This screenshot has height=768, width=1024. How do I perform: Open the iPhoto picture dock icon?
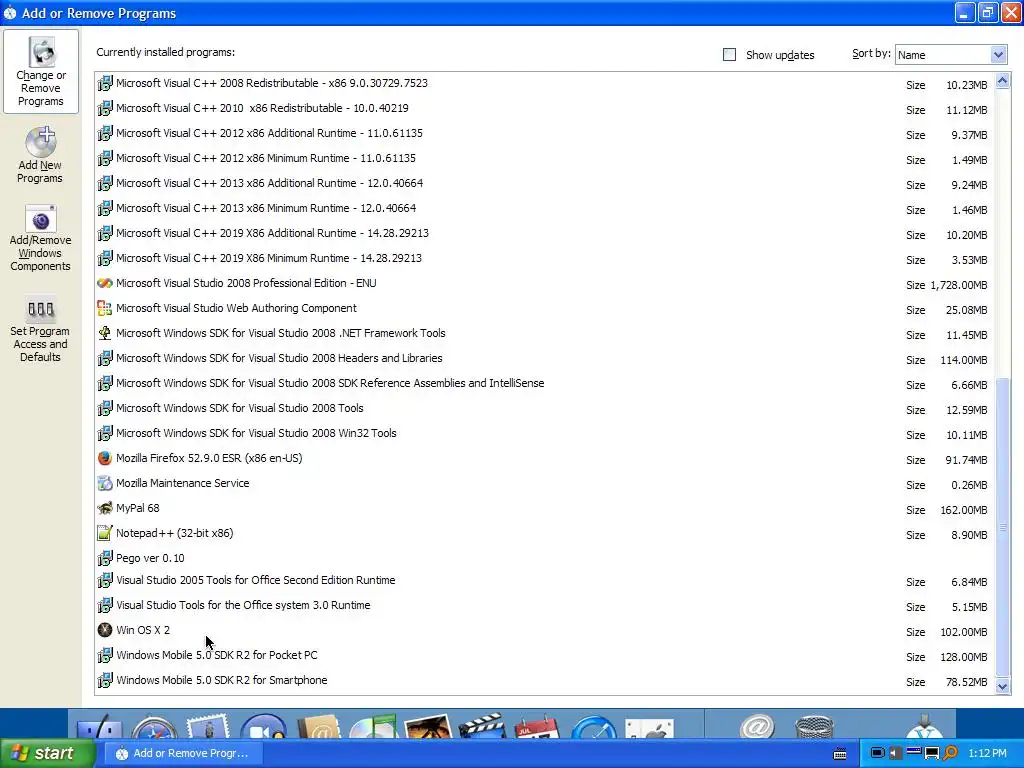[428, 726]
